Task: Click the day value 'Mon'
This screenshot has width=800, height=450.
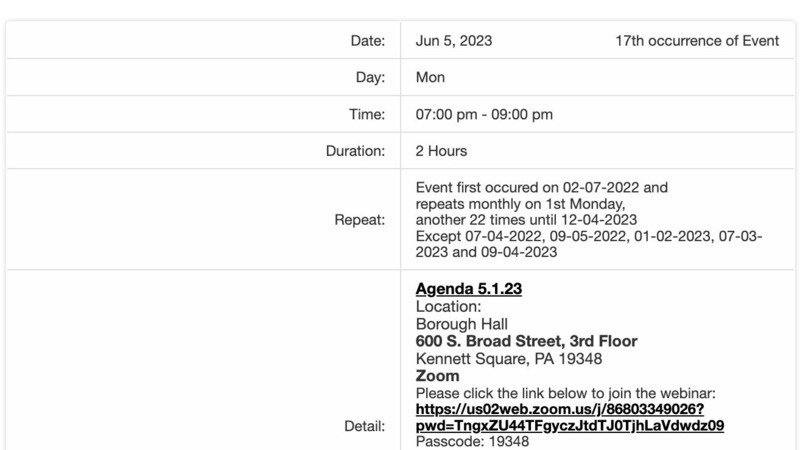Action: tap(430, 77)
